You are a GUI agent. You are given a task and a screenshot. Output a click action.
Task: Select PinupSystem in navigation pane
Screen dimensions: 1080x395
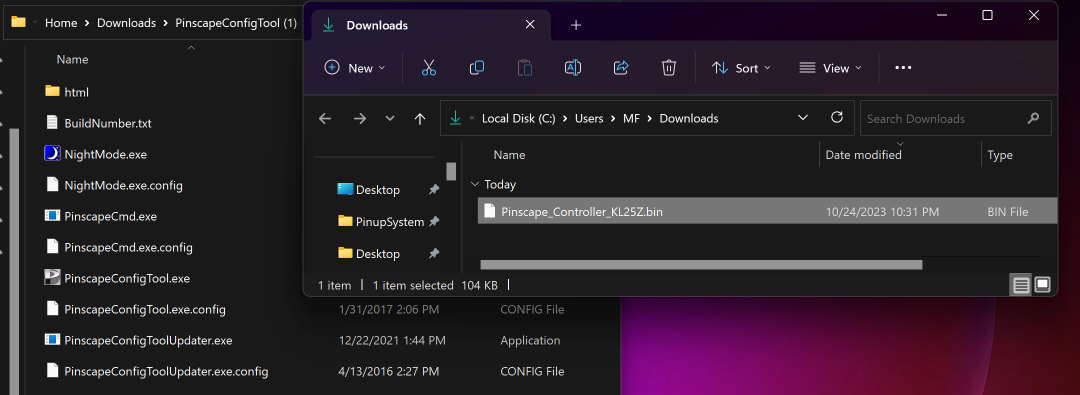pyautogui.click(x=390, y=222)
